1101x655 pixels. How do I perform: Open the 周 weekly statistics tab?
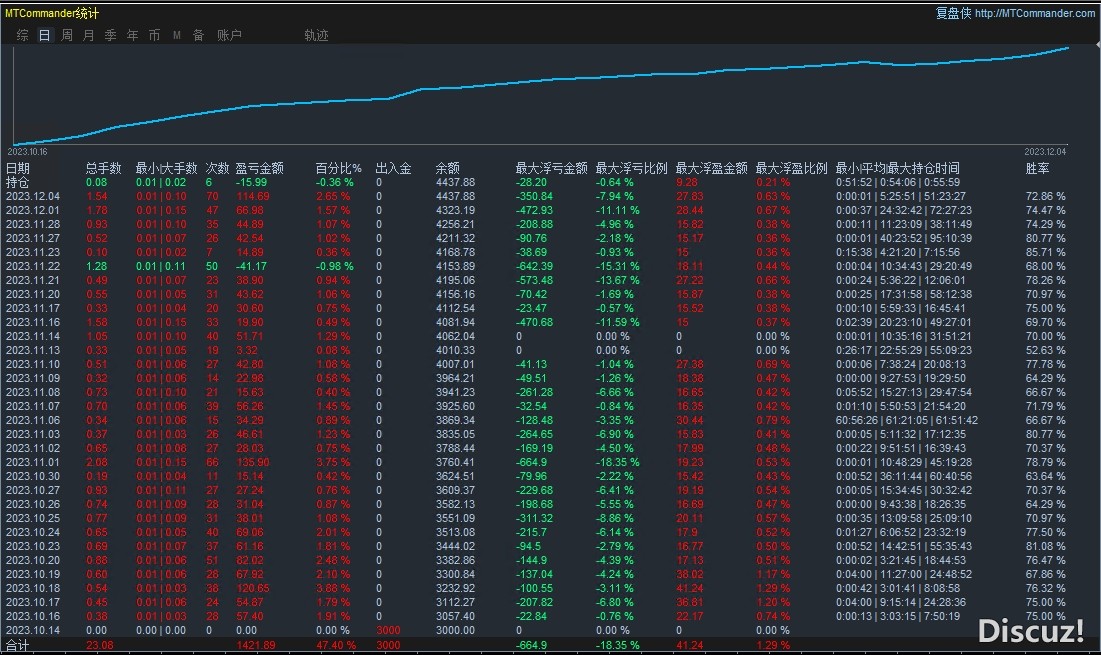(x=67, y=35)
